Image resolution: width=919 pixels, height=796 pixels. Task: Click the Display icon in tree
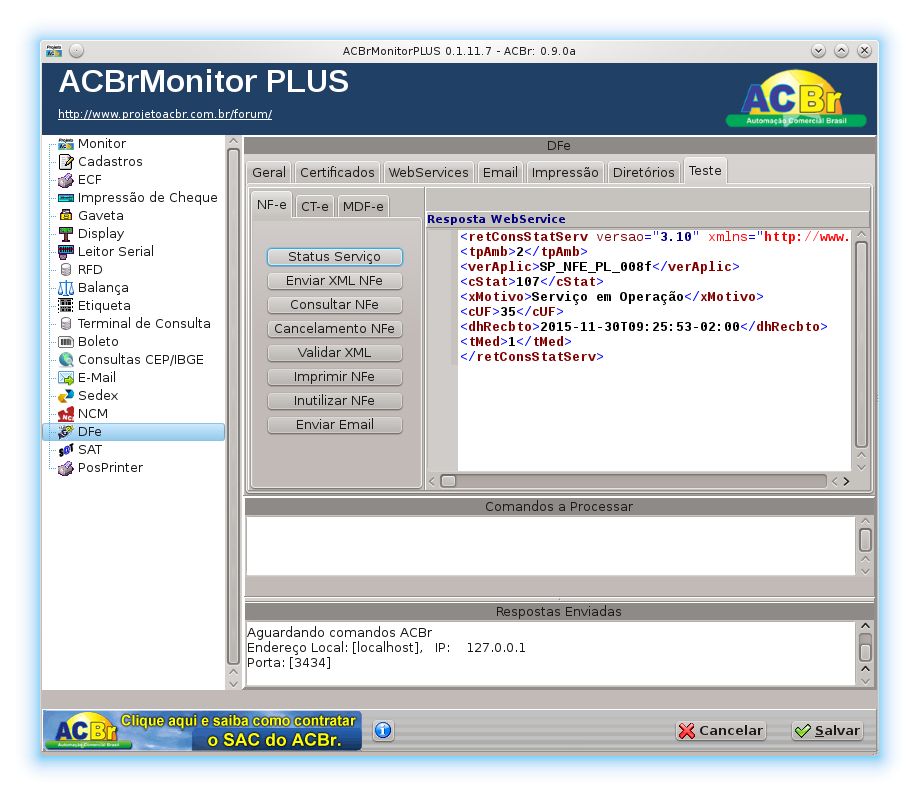point(66,234)
